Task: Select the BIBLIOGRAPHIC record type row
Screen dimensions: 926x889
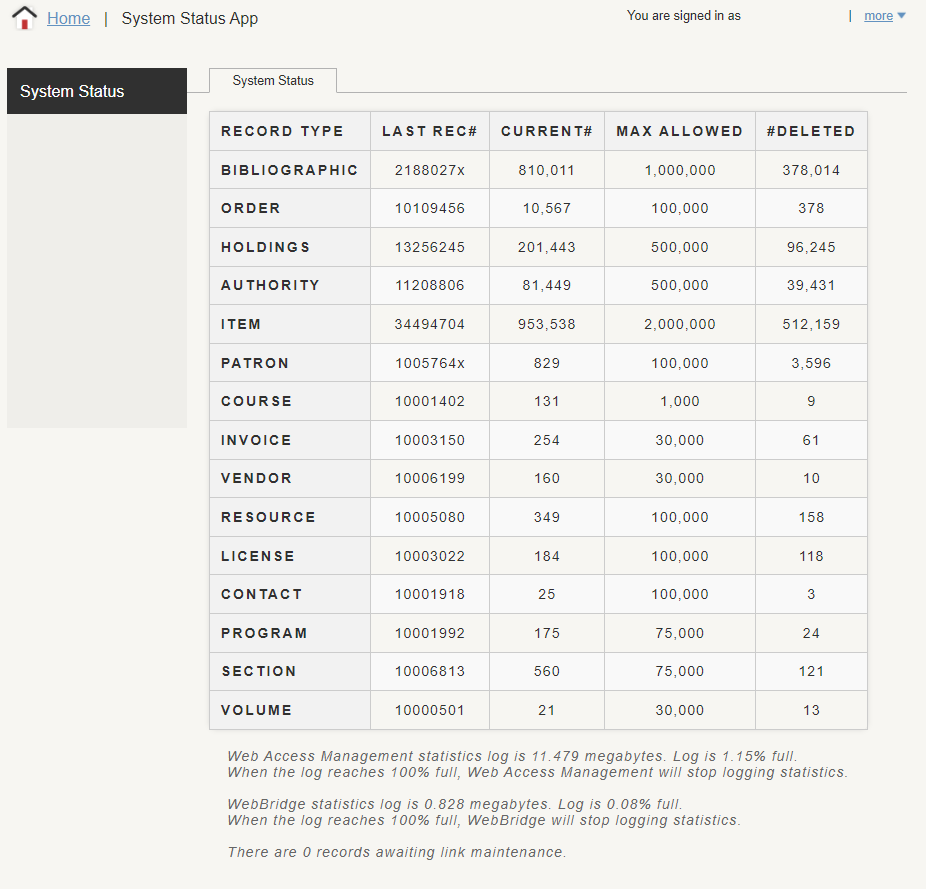Action: click(x=287, y=169)
